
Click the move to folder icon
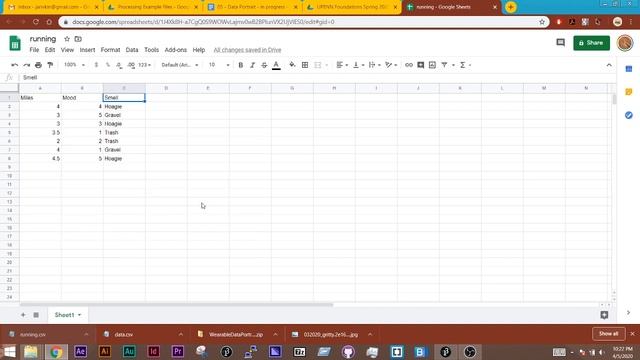78,39
